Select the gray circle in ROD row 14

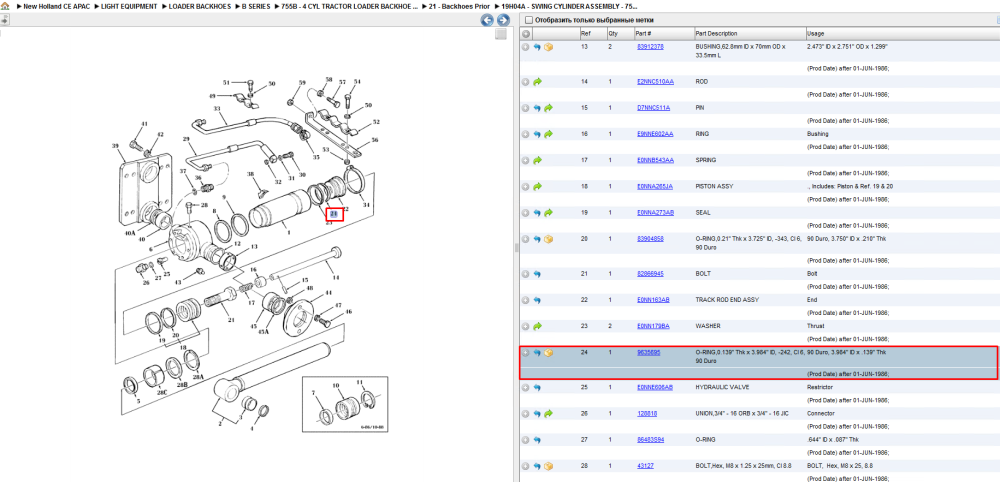526,82
